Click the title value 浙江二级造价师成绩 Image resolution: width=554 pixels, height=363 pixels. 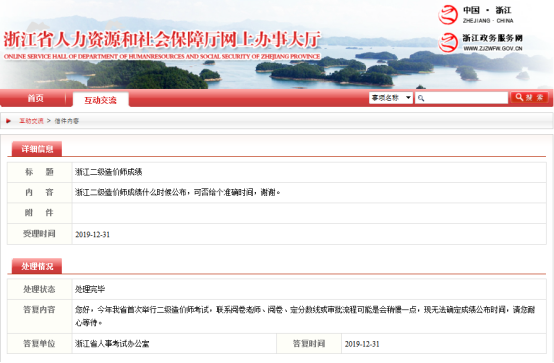click(108, 172)
